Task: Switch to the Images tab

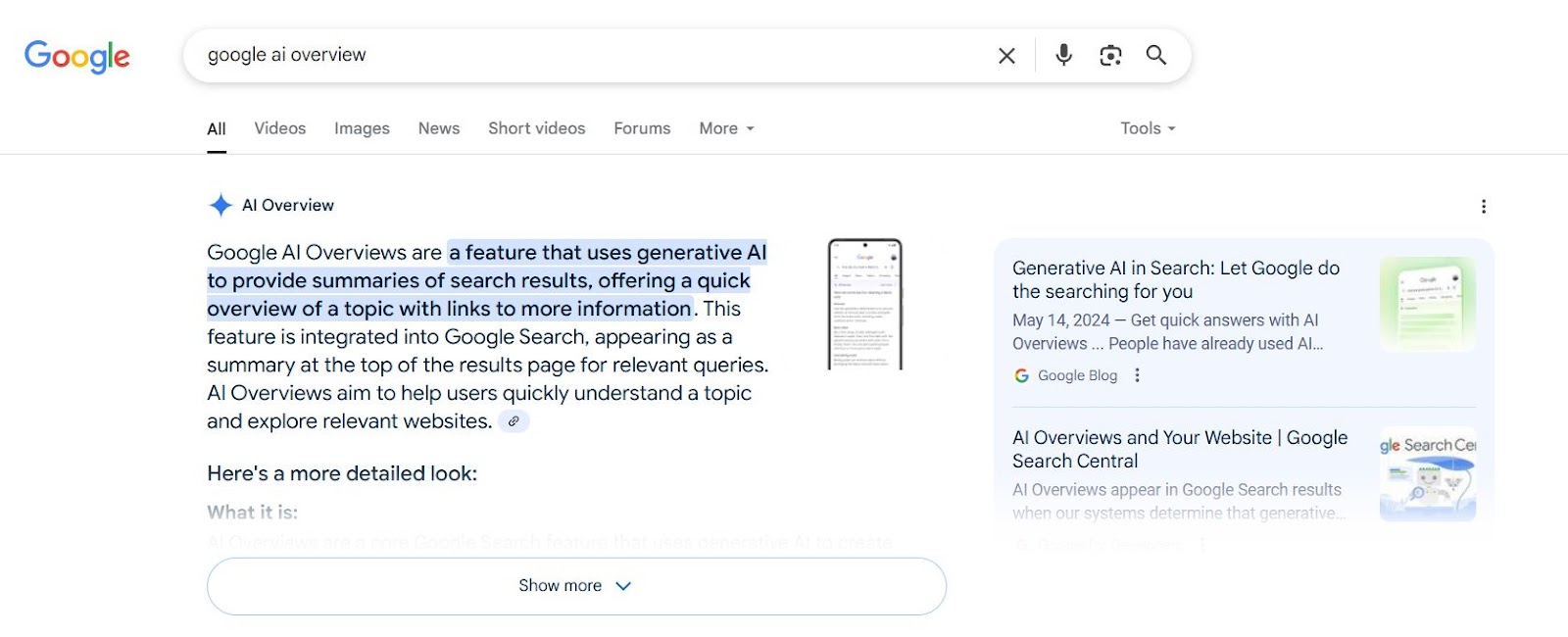Action: click(x=362, y=128)
